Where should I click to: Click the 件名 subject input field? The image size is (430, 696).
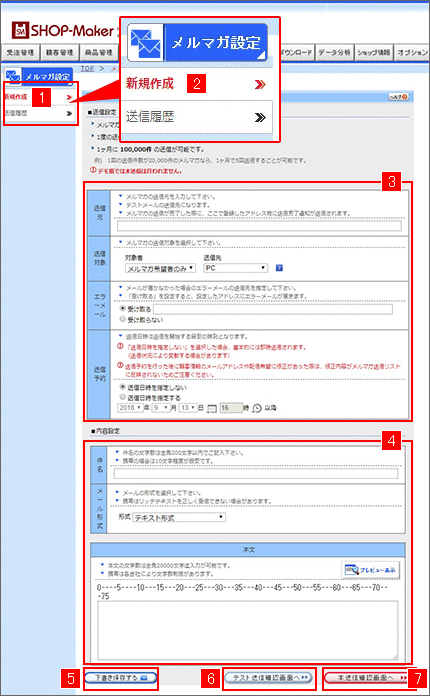[256, 474]
